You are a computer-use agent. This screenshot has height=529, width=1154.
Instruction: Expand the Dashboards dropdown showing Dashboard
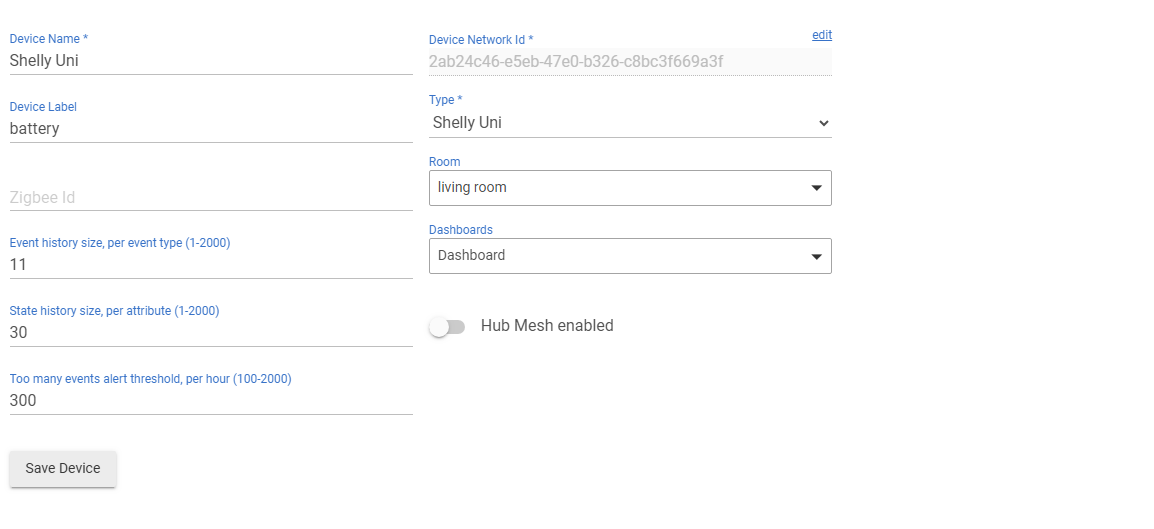[x=630, y=256]
